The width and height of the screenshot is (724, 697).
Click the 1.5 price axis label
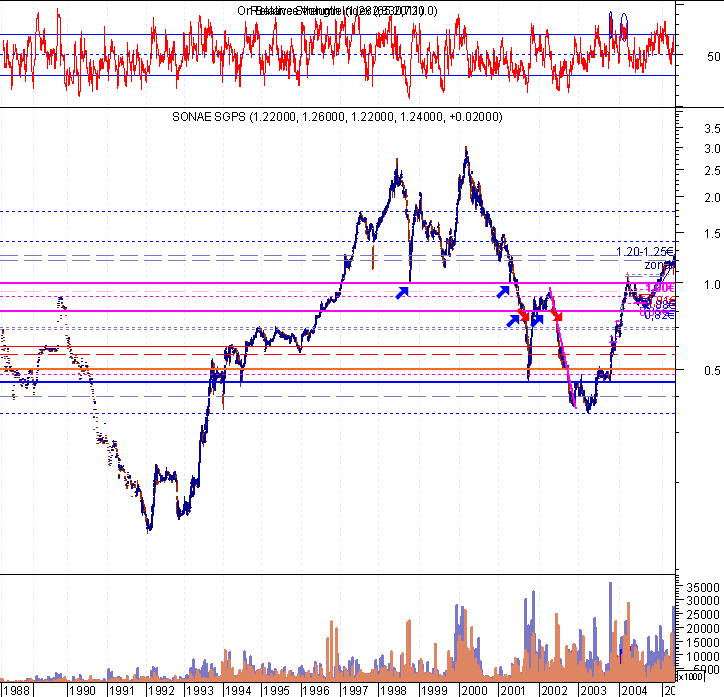pos(712,234)
